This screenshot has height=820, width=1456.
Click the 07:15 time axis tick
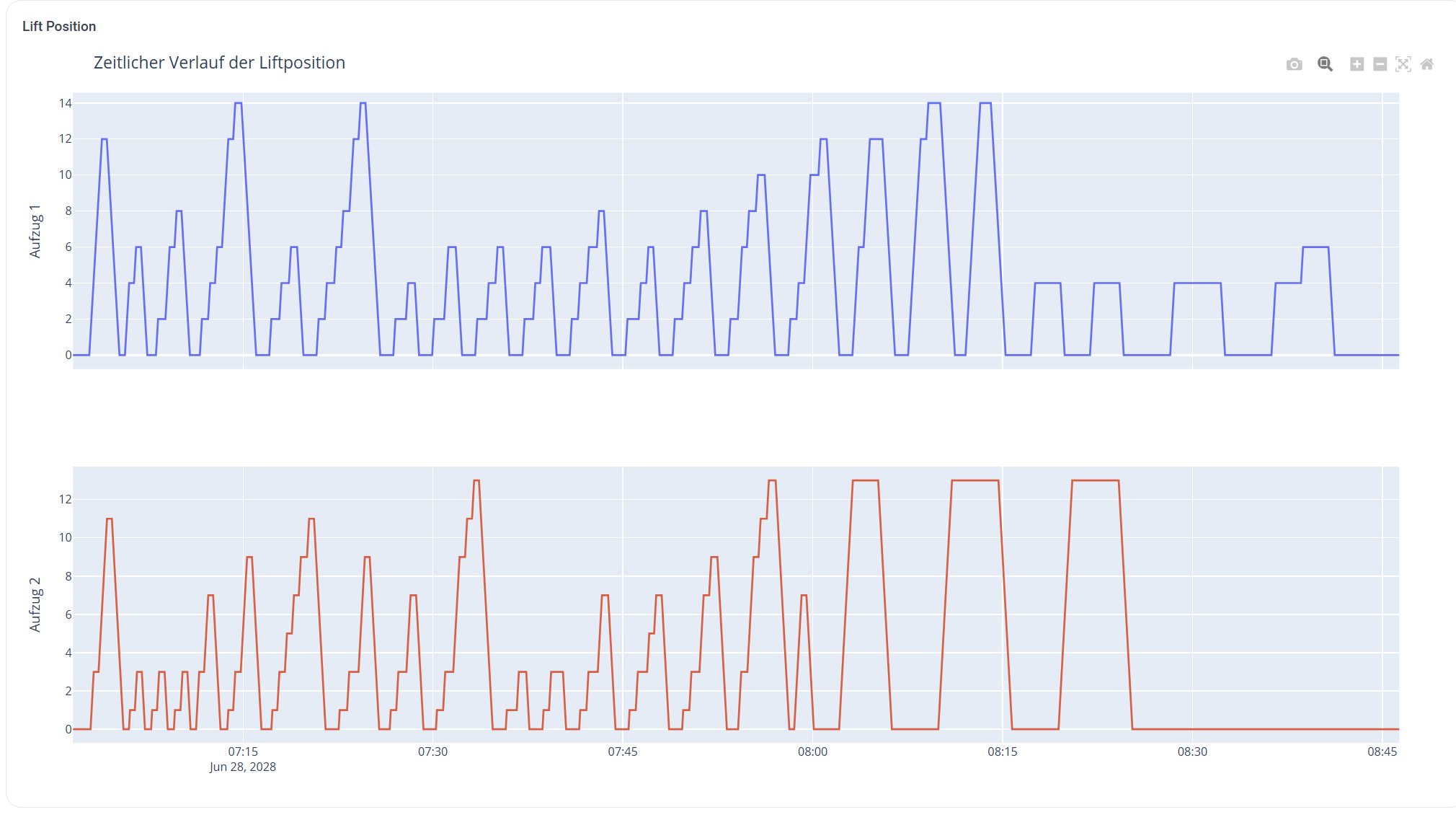click(x=243, y=751)
